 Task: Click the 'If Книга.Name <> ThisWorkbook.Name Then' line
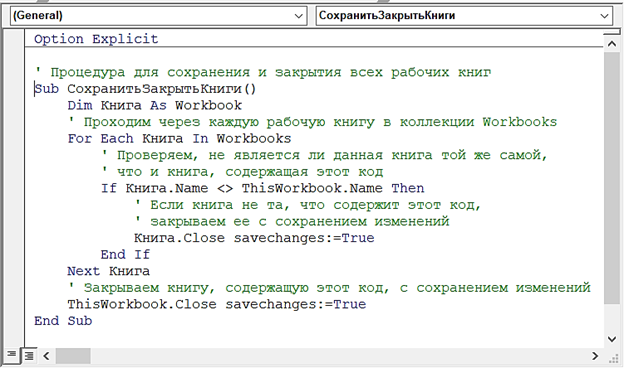pos(262,188)
